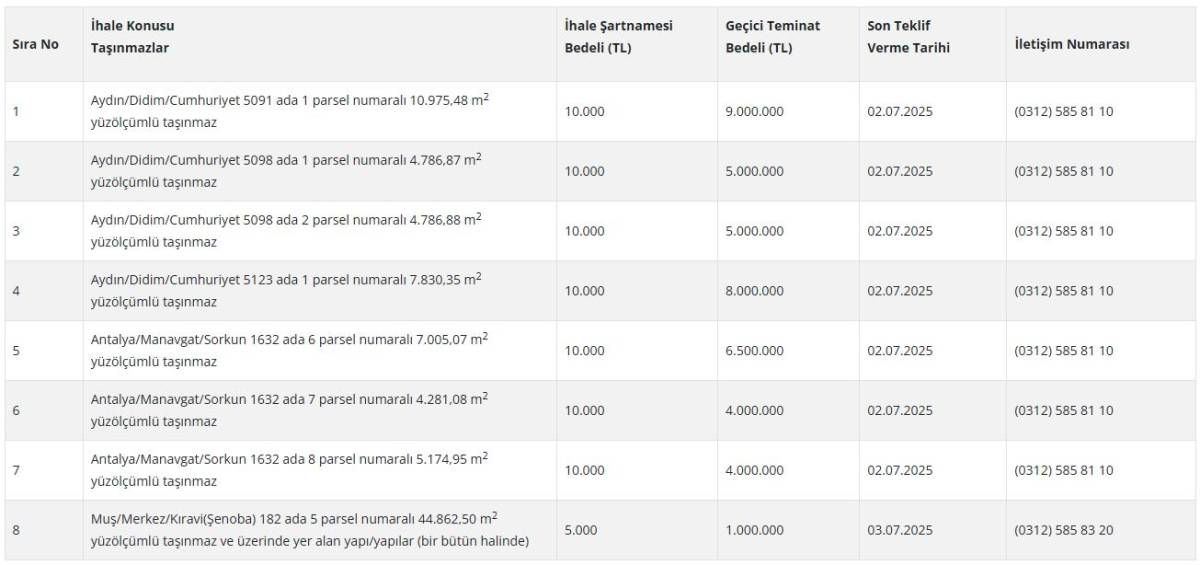This screenshot has width=1200, height=565.
Task: Select the Didim 5098 ada 1 parsel description
Action: [x=286, y=171]
